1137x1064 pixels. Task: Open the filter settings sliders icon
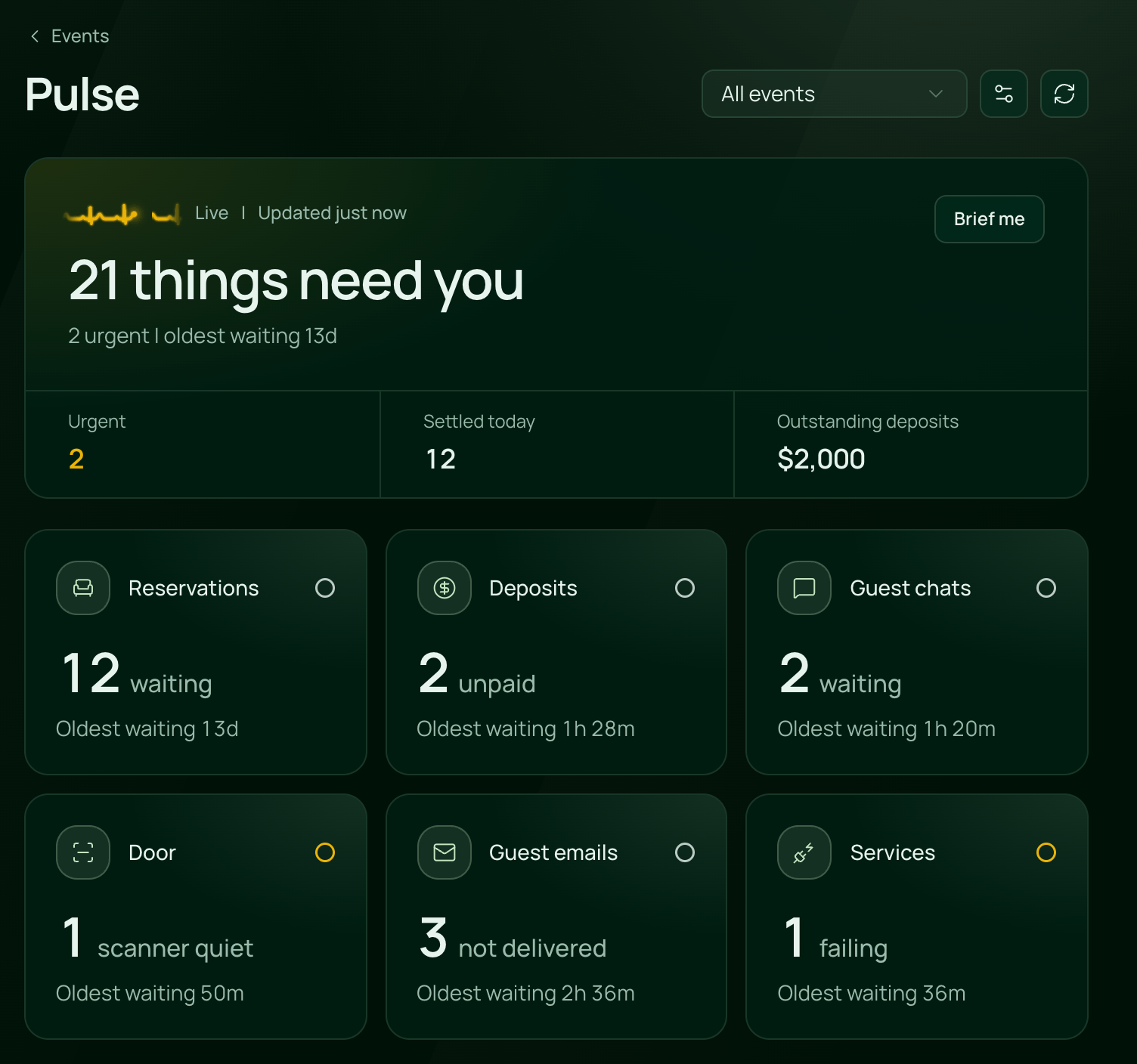(1003, 94)
